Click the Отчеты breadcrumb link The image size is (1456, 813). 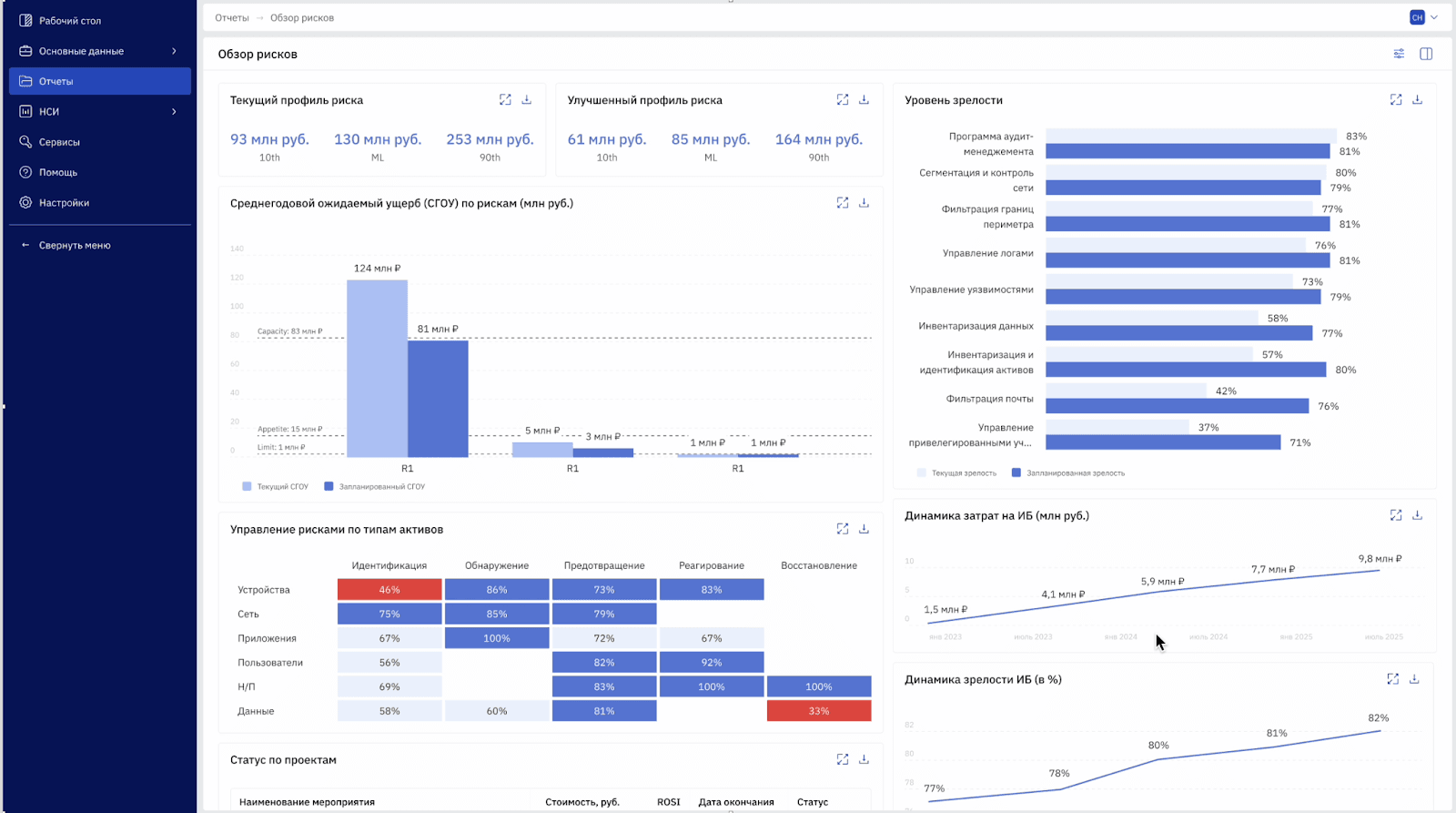point(232,18)
